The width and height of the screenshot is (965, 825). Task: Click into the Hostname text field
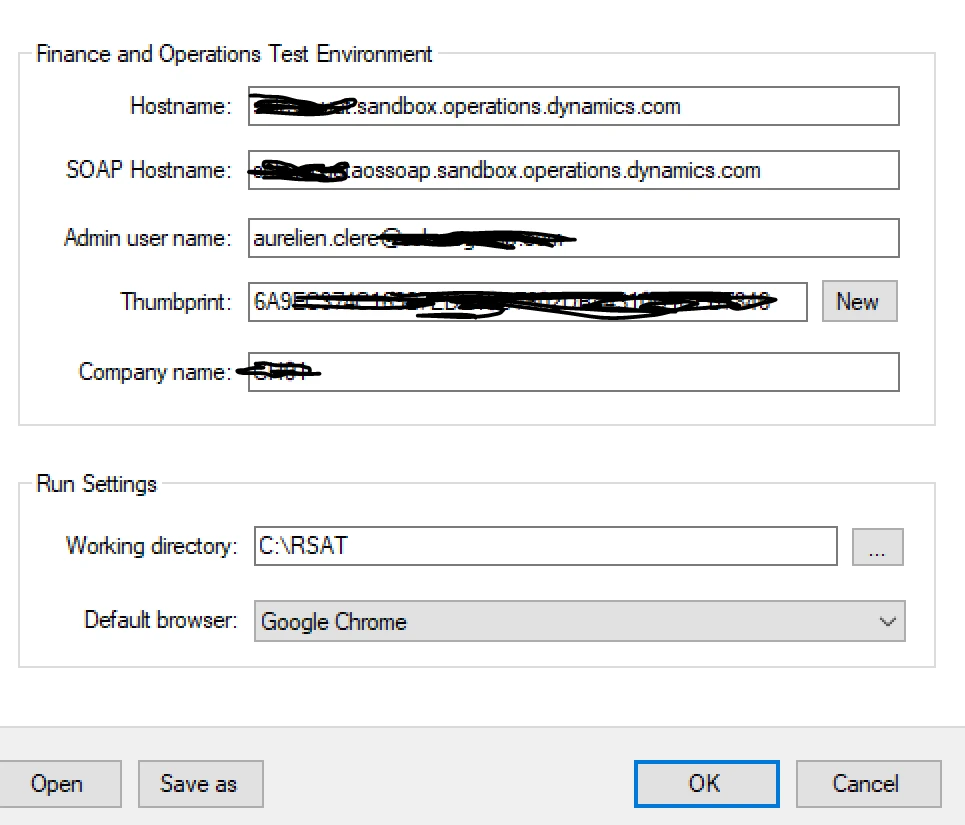[x=573, y=106]
